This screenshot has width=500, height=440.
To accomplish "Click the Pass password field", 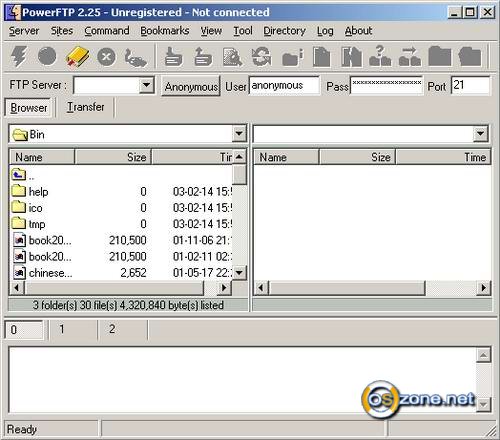I will point(387,86).
